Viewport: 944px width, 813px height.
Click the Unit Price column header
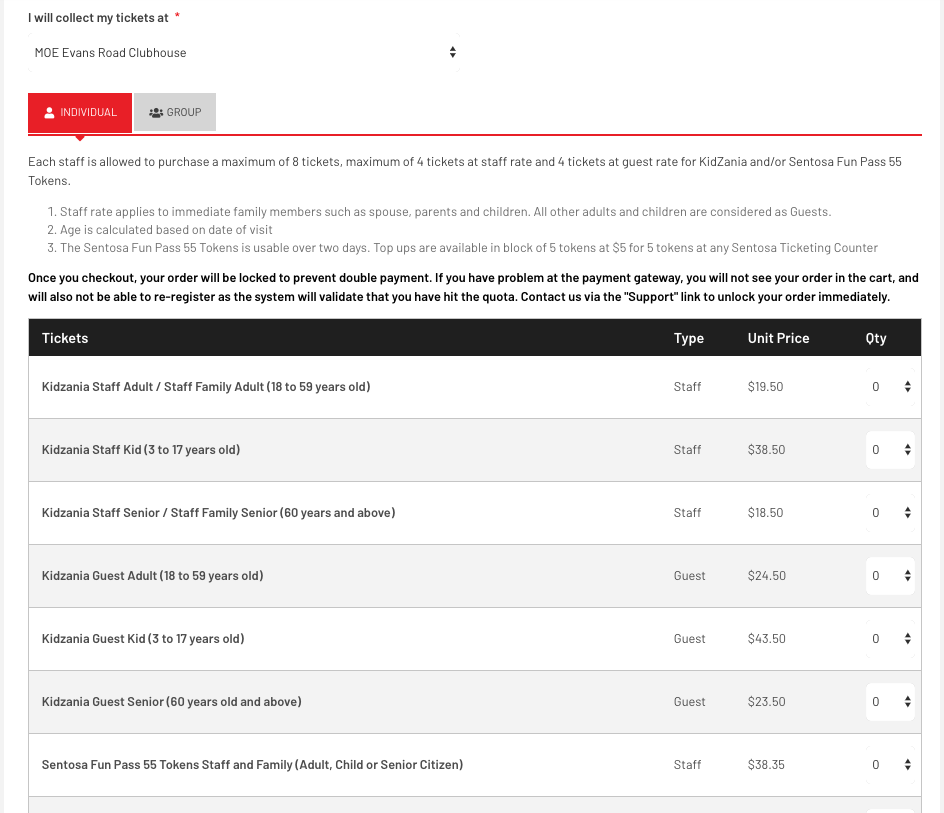click(x=778, y=338)
